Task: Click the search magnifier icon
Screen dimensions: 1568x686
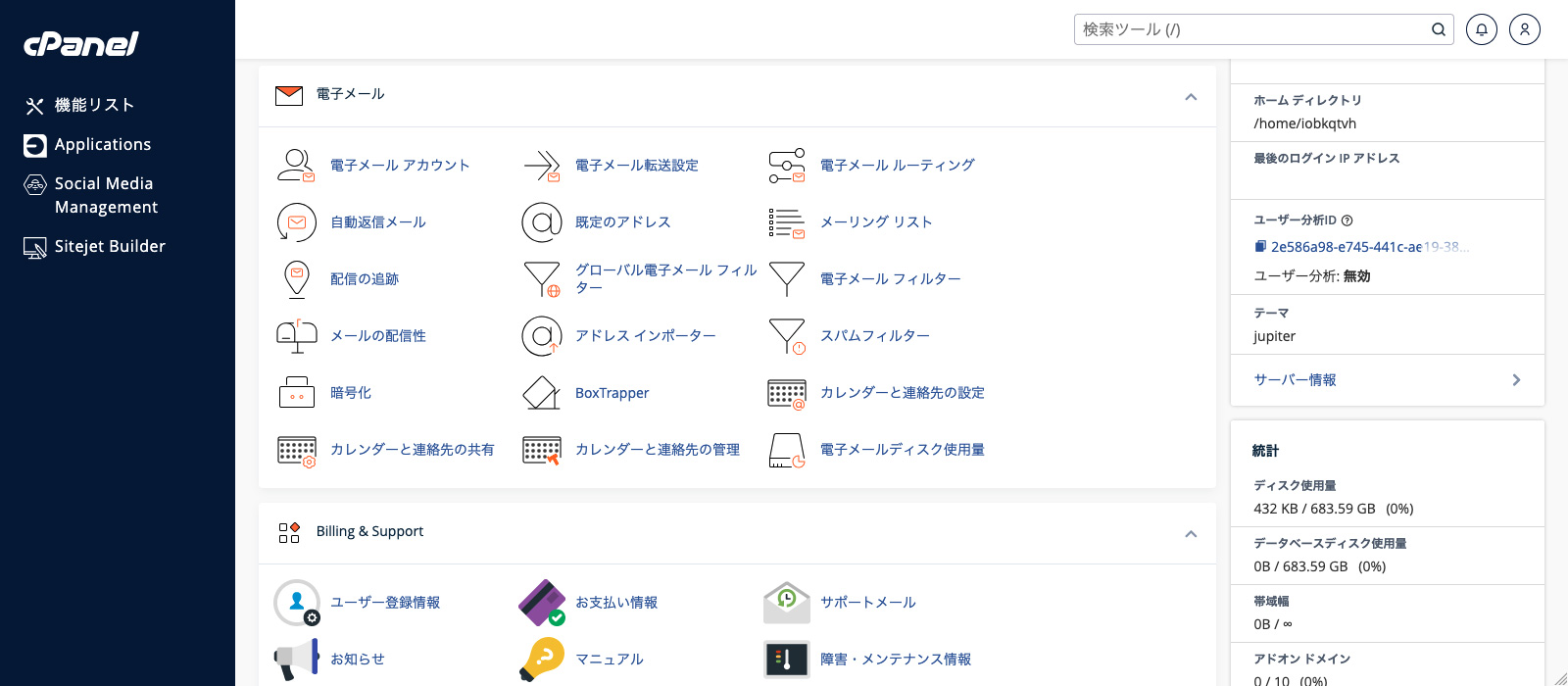Action: coord(1438,29)
